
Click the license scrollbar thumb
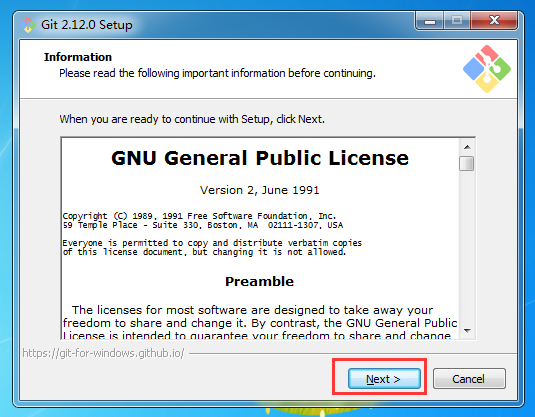pyautogui.click(x=466, y=163)
